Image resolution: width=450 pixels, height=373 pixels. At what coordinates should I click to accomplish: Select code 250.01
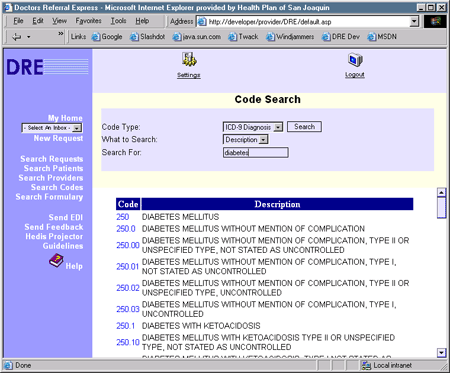[128, 267]
